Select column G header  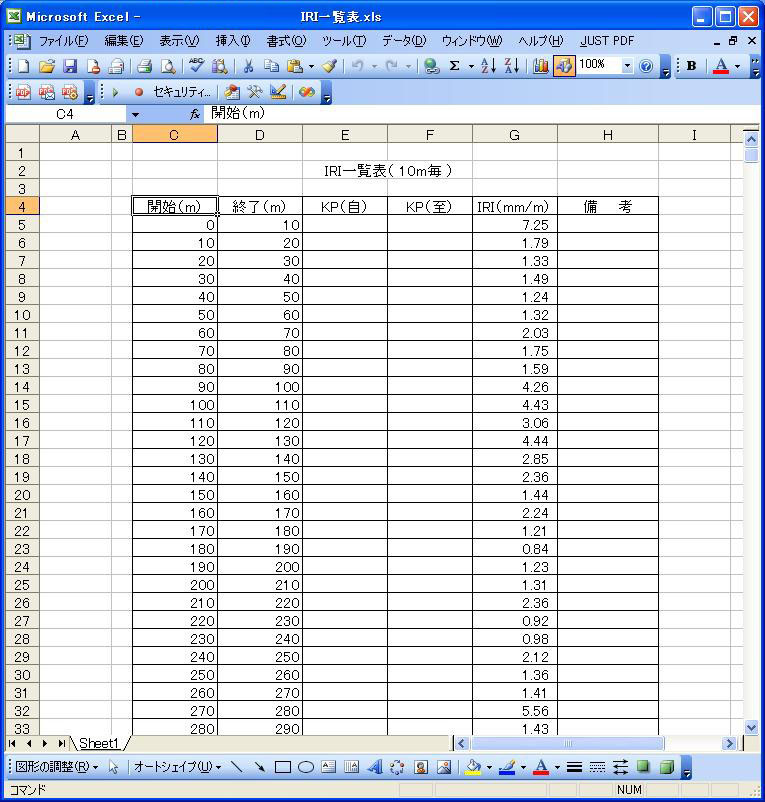(x=514, y=135)
